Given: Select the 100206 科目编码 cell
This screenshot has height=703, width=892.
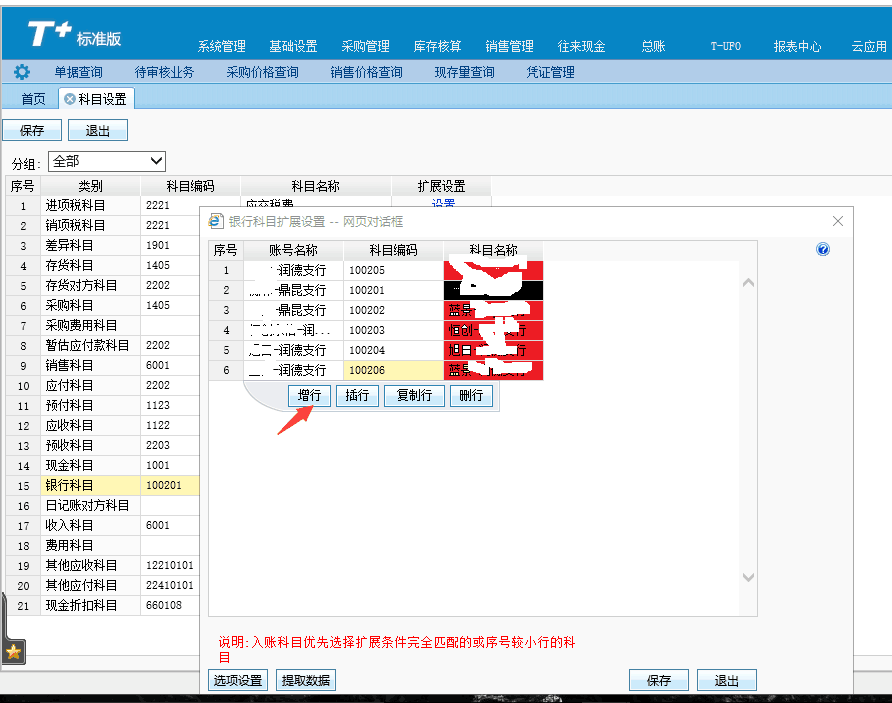Looking at the screenshot, I should tap(393, 370).
